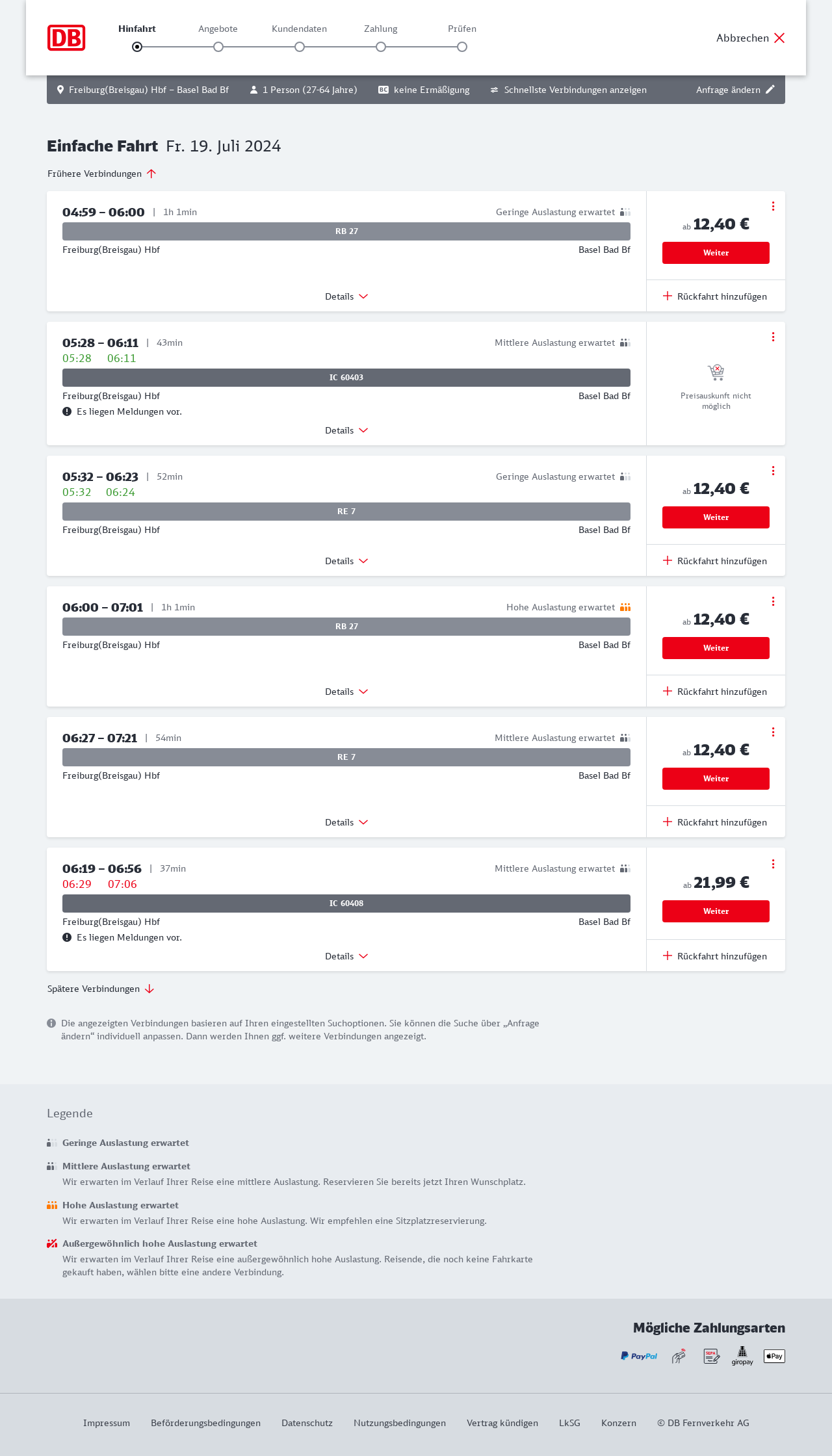Click the IC 60403 train bar
The image size is (832, 1456).
346,378
